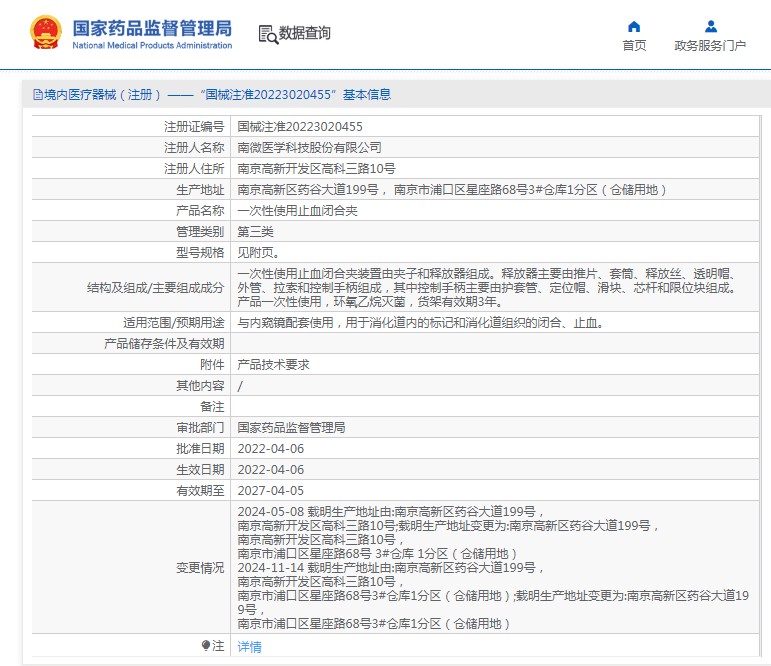Select the registration number value 国械注准20223020455
This screenshot has width=771, height=666.
tap(300, 126)
